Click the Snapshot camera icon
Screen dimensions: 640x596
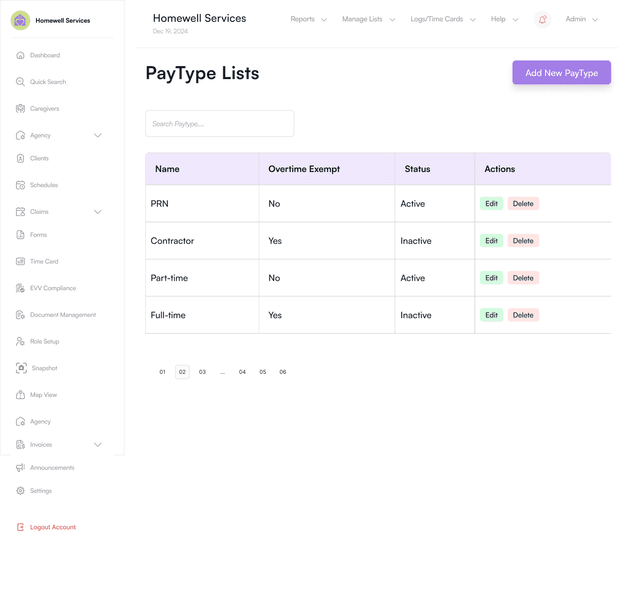point(21,368)
